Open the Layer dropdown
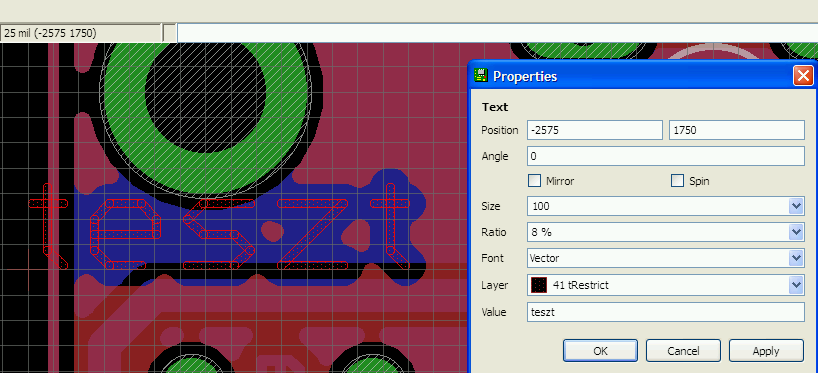The width and height of the screenshot is (818, 373). [x=796, y=285]
